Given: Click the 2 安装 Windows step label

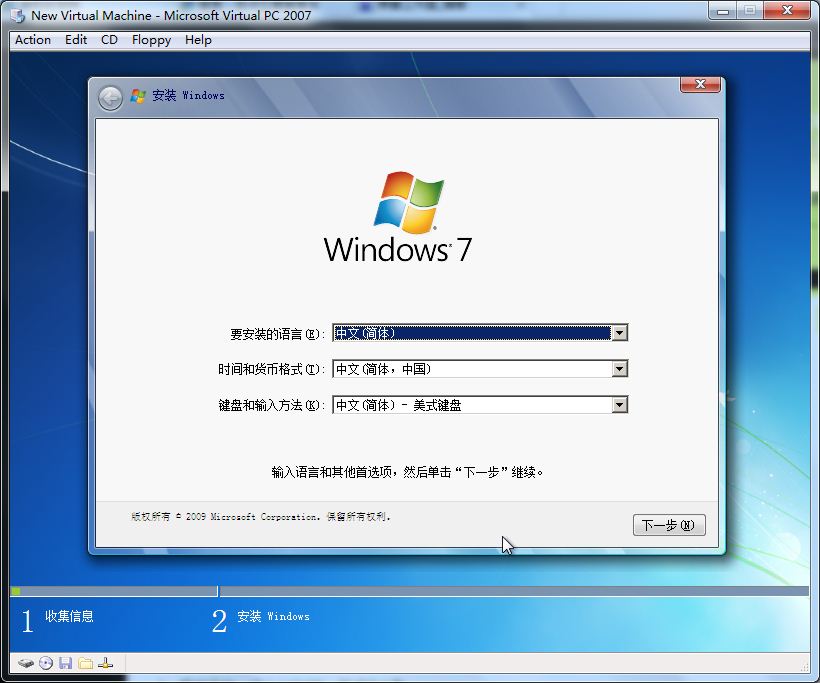Looking at the screenshot, I should click(260, 617).
